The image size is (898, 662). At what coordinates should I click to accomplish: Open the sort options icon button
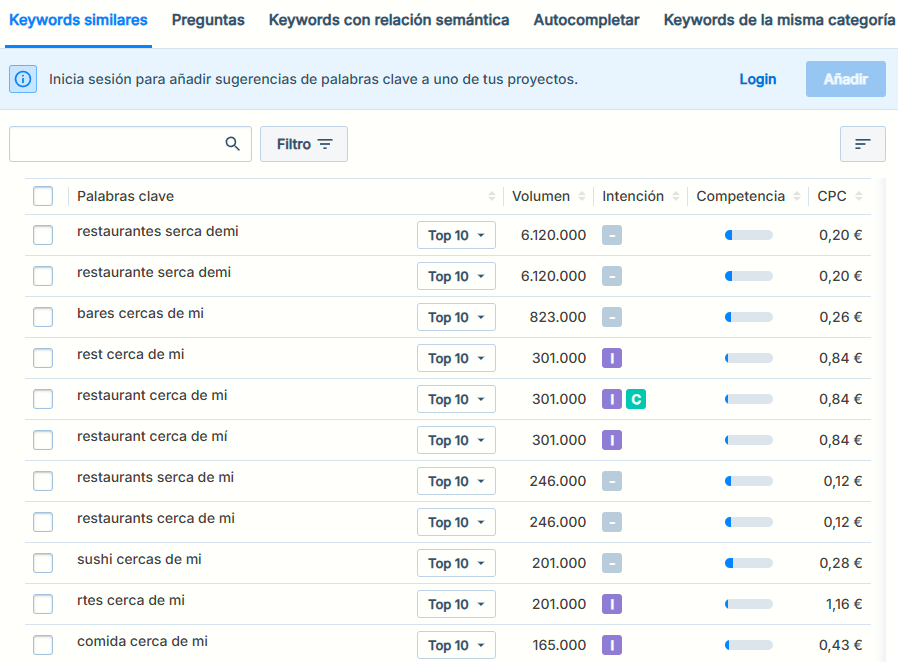pos(862,144)
